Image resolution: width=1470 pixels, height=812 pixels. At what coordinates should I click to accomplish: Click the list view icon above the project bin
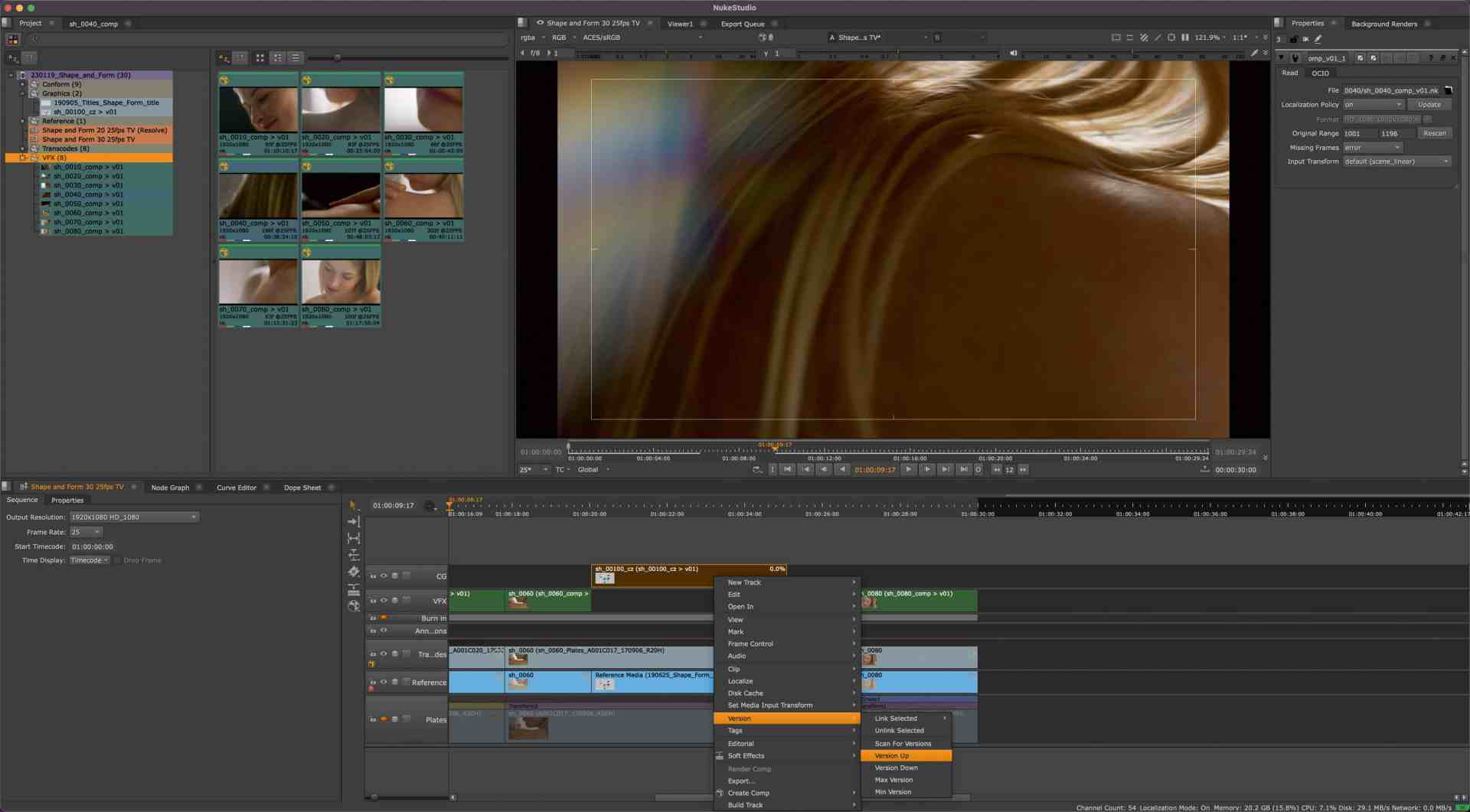pos(295,57)
